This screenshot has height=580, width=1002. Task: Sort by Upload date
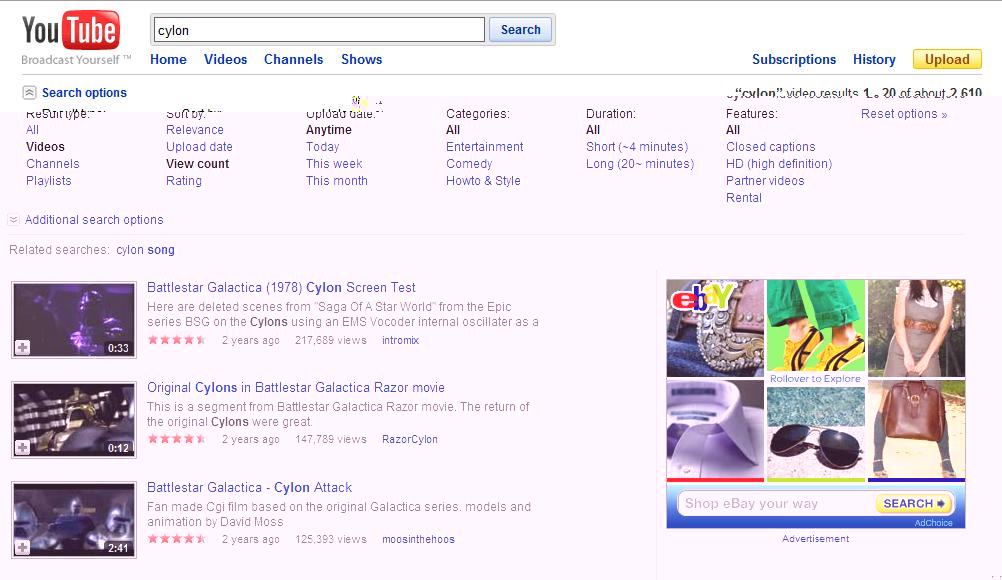point(199,147)
